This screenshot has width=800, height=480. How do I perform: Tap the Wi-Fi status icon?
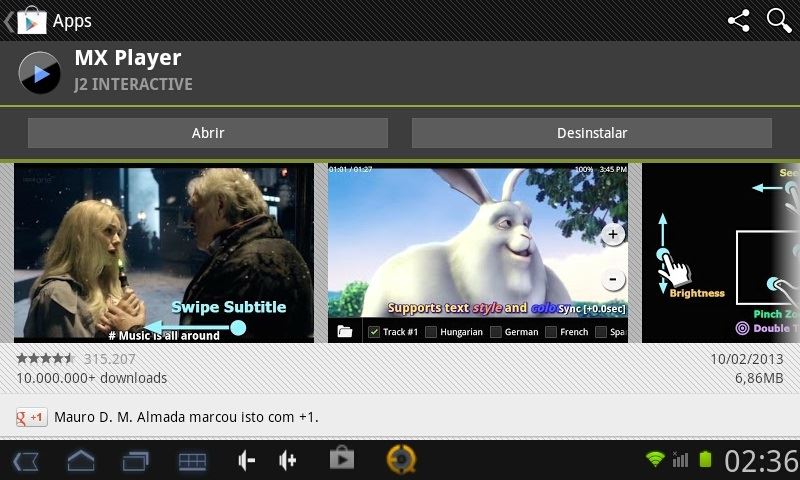[655, 460]
